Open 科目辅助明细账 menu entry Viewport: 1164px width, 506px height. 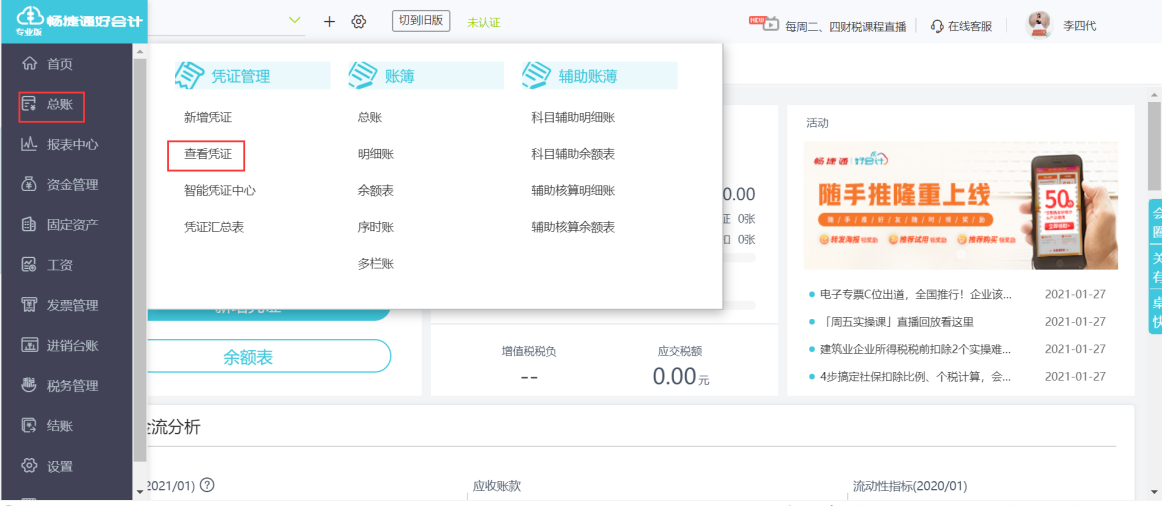click(x=573, y=117)
